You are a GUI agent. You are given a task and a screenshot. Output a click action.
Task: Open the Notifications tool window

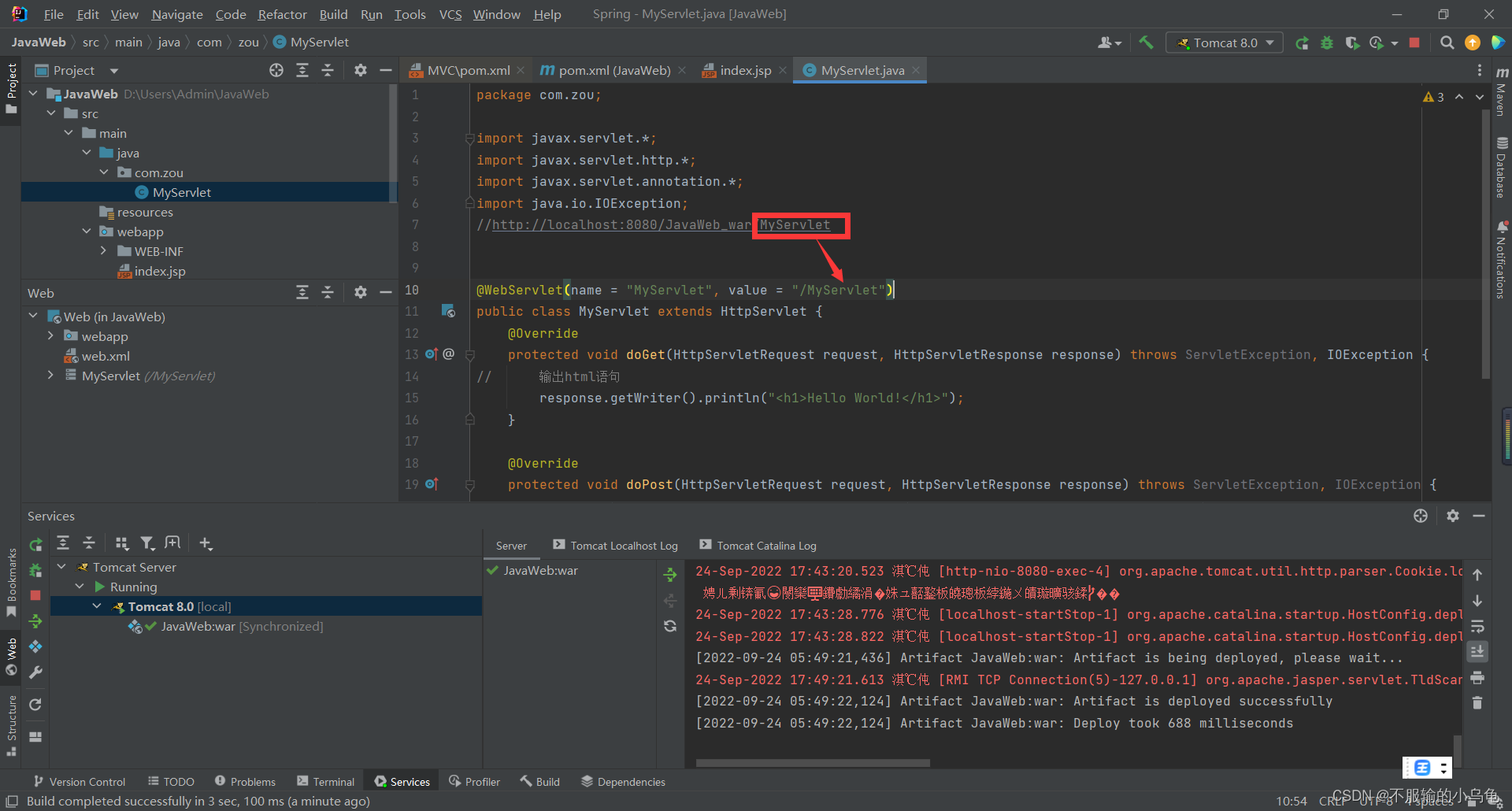click(1502, 260)
